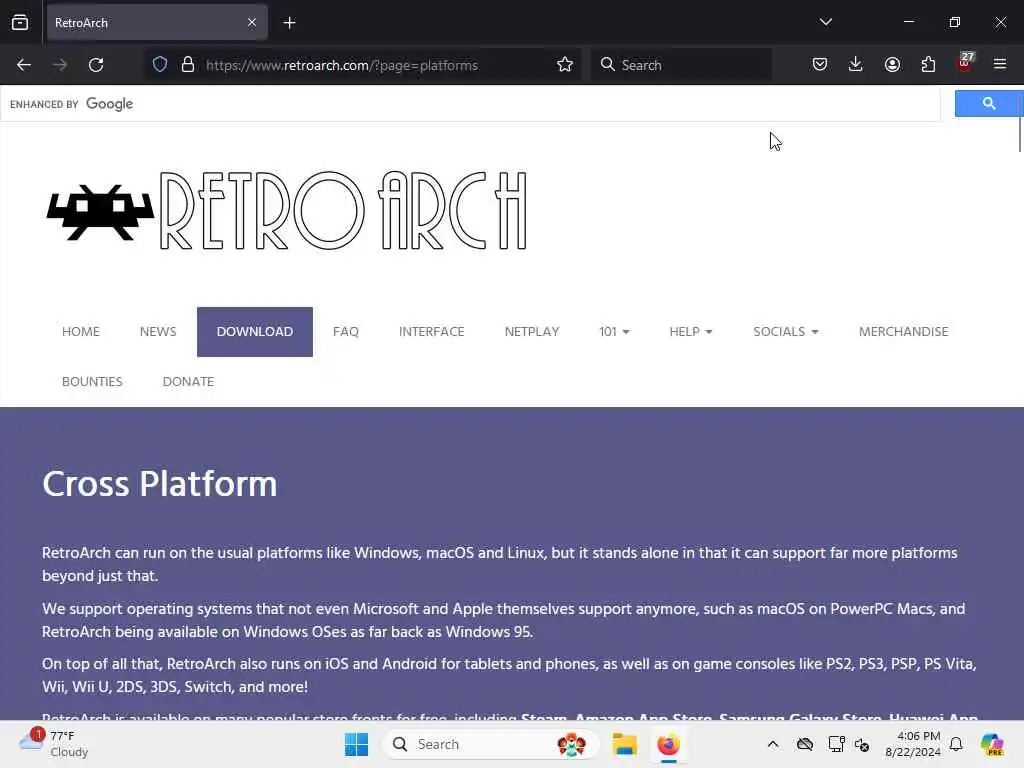Open the INTERFACE nav item

click(432, 332)
